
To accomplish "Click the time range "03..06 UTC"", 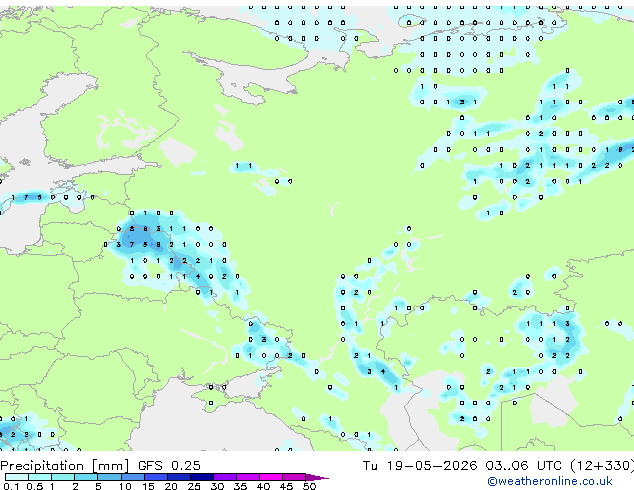I will point(523,466).
